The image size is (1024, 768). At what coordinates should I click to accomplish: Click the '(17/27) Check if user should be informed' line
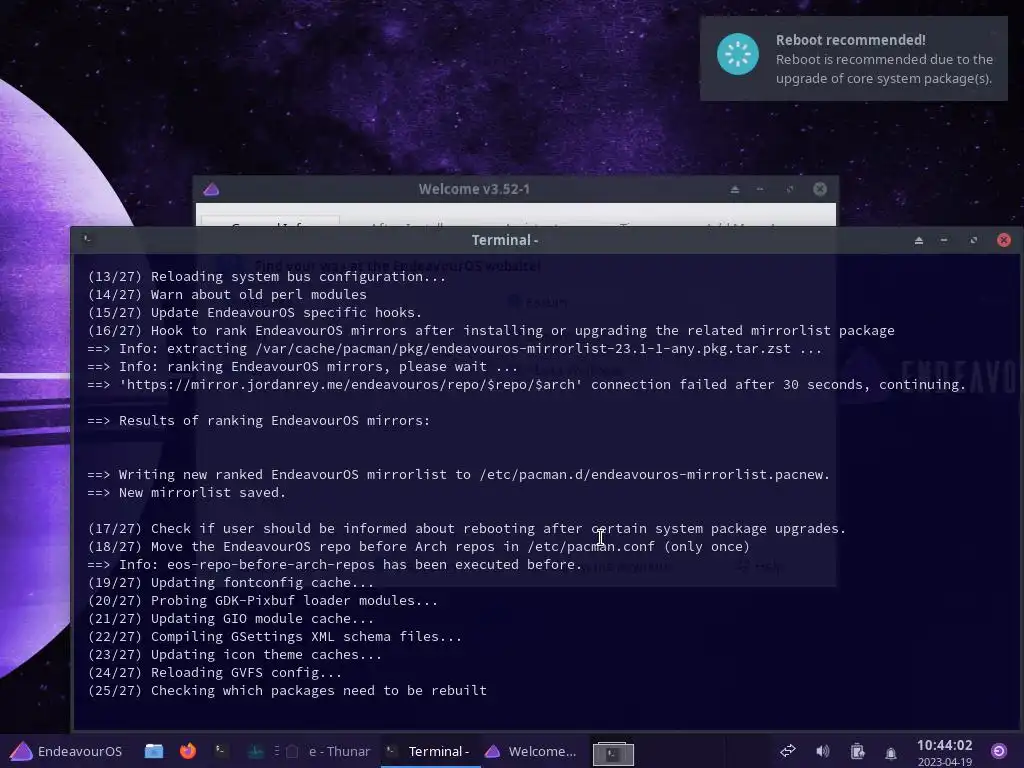[467, 528]
